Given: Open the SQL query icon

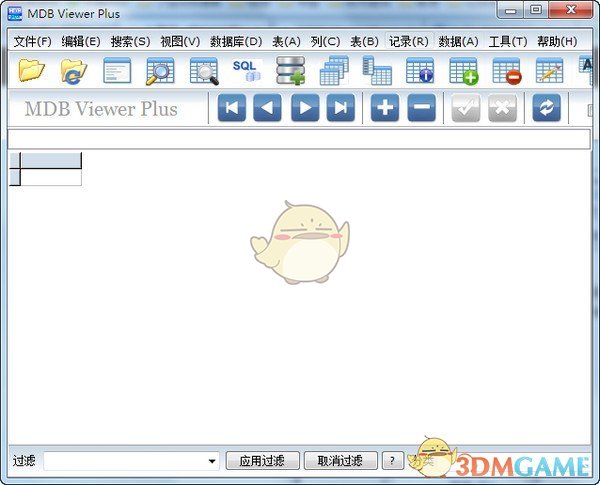Looking at the screenshot, I should (x=247, y=70).
